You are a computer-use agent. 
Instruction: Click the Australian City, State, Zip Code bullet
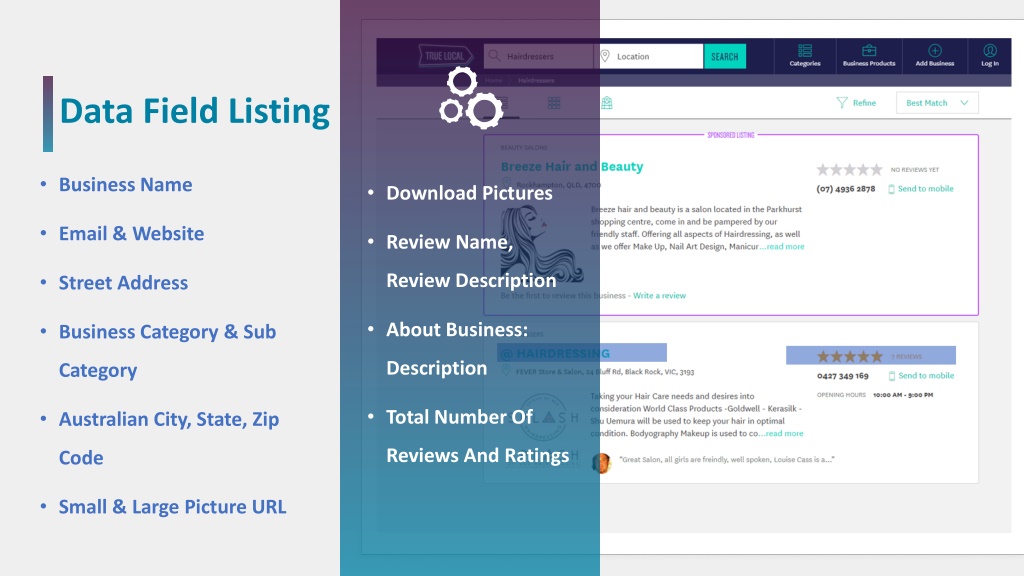[168, 438]
